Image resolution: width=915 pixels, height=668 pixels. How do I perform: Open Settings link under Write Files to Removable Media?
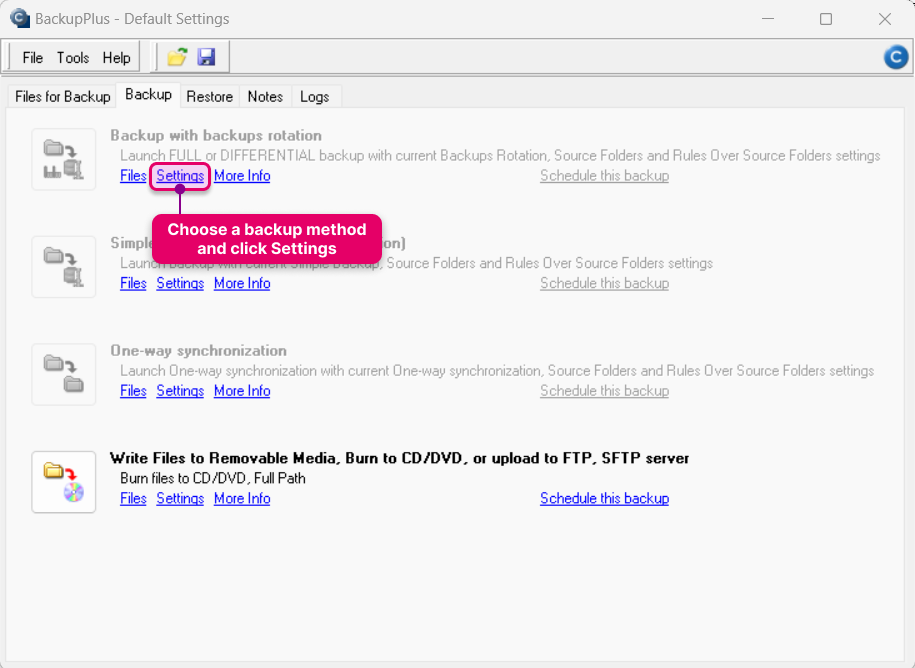pos(180,498)
